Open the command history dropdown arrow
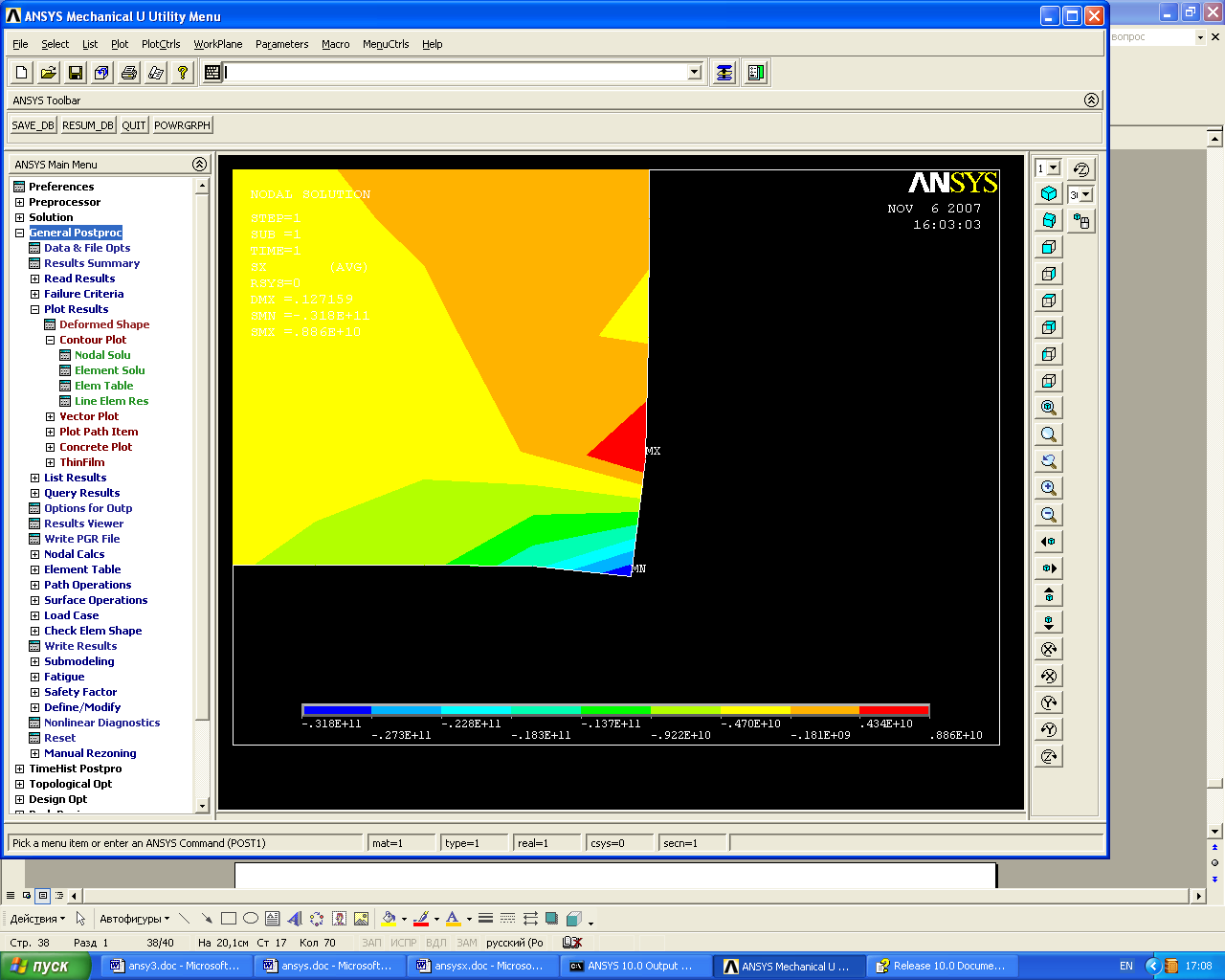 (x=695, y=73)
